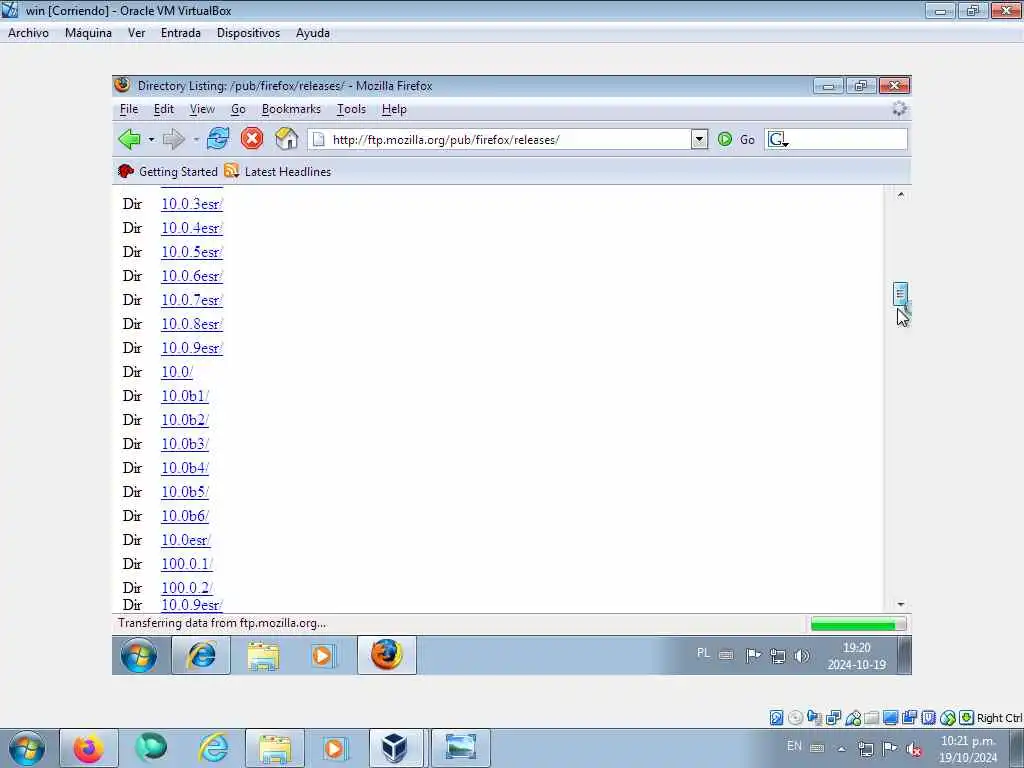Open the Forward button history dropdown arrow
The image size is (1024, 768).
[x=196, y=139]
